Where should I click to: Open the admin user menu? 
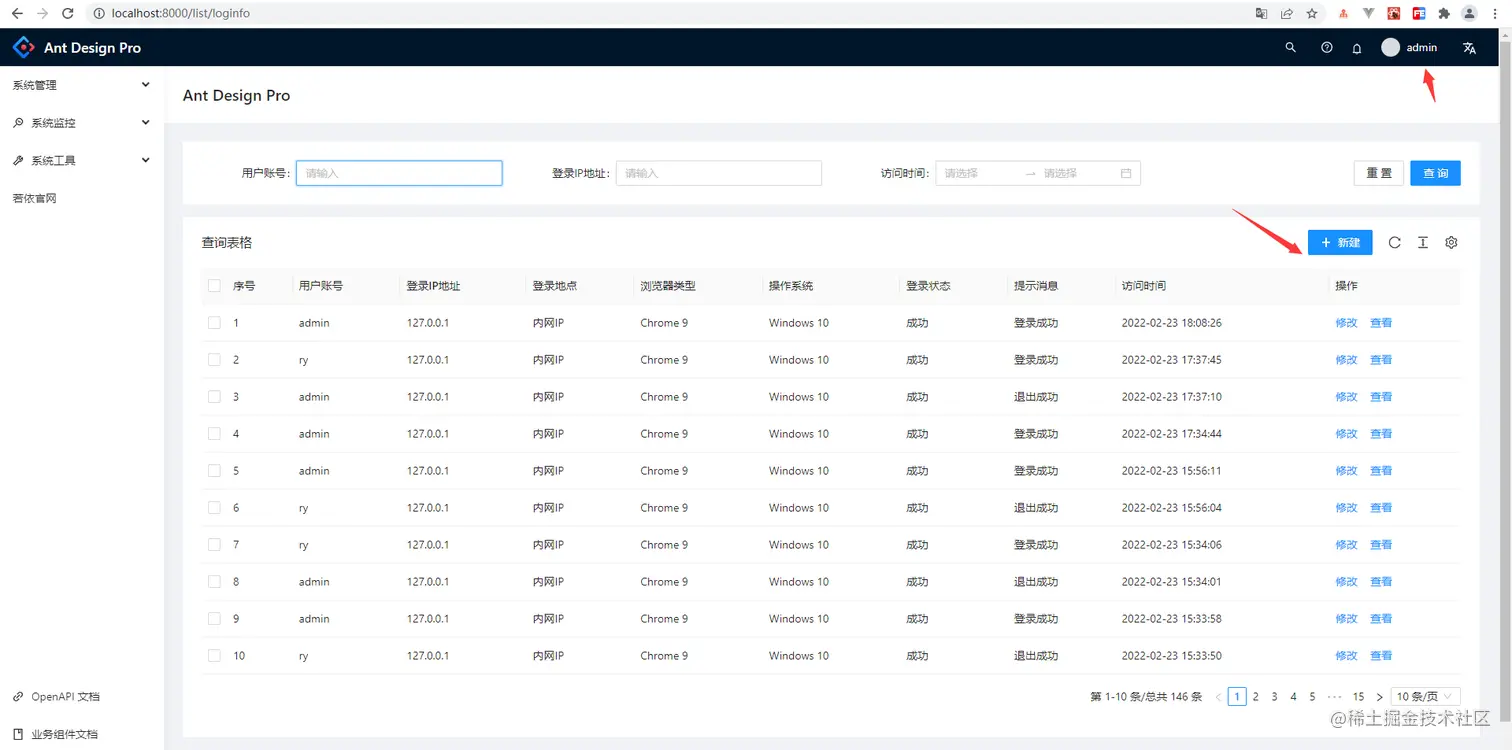tap(1409, 47)
